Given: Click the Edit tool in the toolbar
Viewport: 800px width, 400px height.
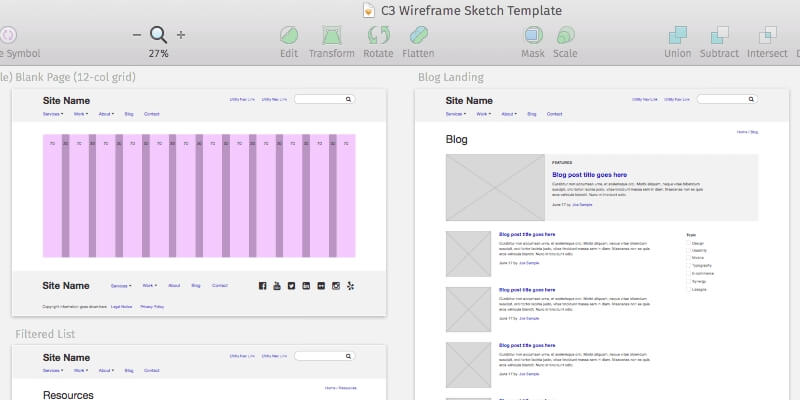Looking at the screenshot, I should pyautogui.click(x=289, y=36).
